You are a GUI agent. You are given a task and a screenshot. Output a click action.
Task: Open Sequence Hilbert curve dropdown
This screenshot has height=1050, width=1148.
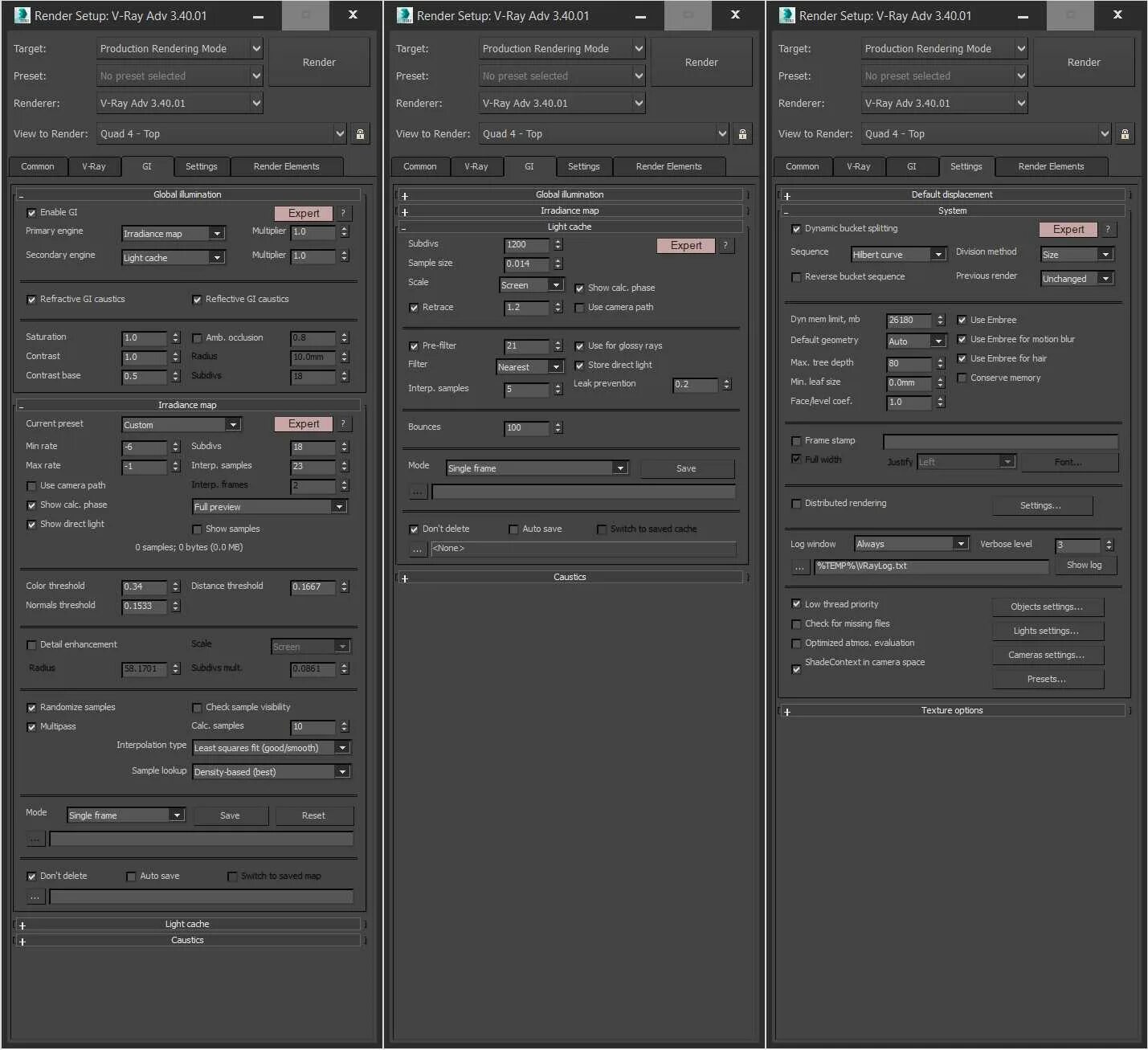pos(899,255)
